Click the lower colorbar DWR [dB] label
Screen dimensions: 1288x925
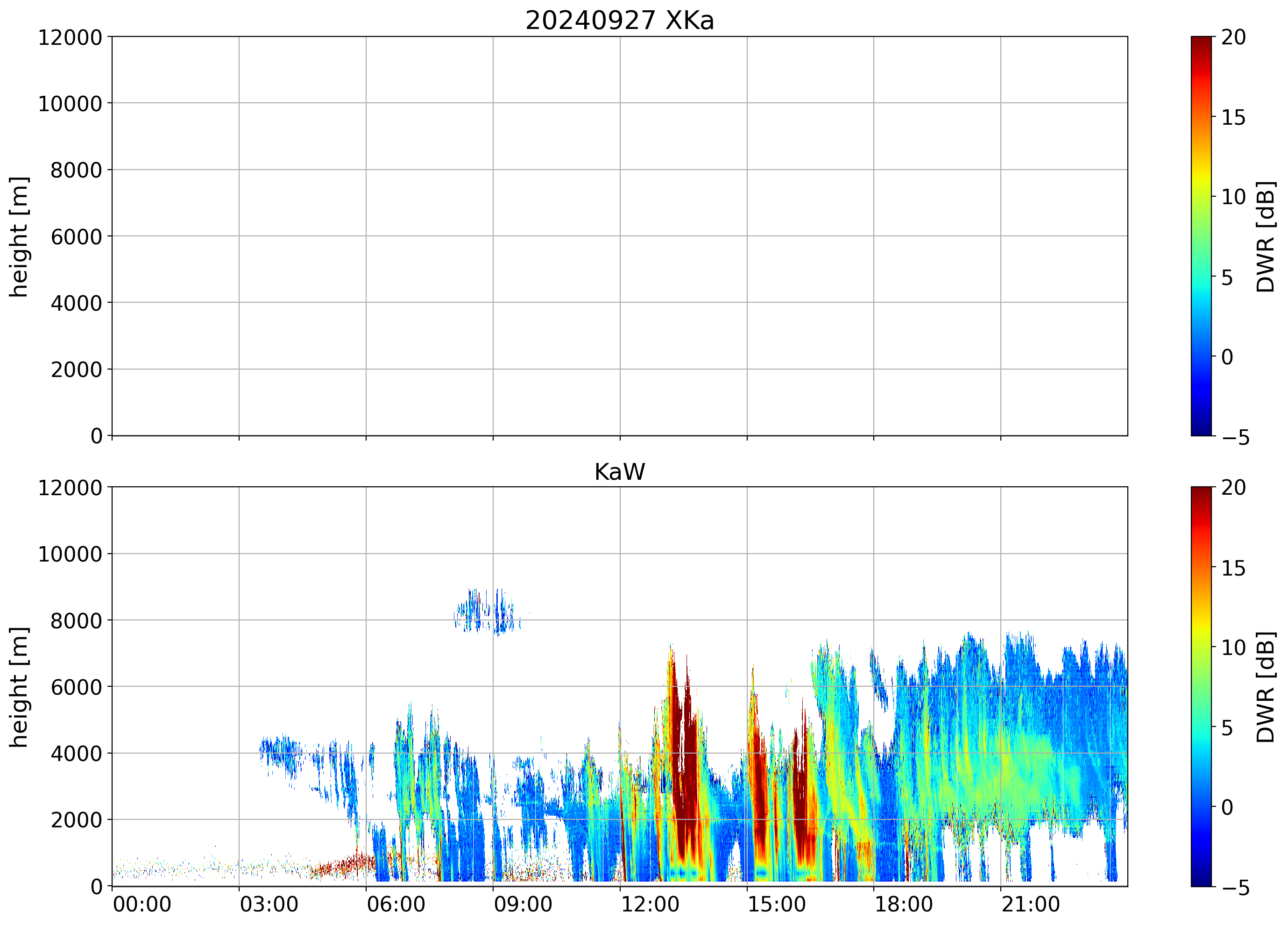(1266, 686)
